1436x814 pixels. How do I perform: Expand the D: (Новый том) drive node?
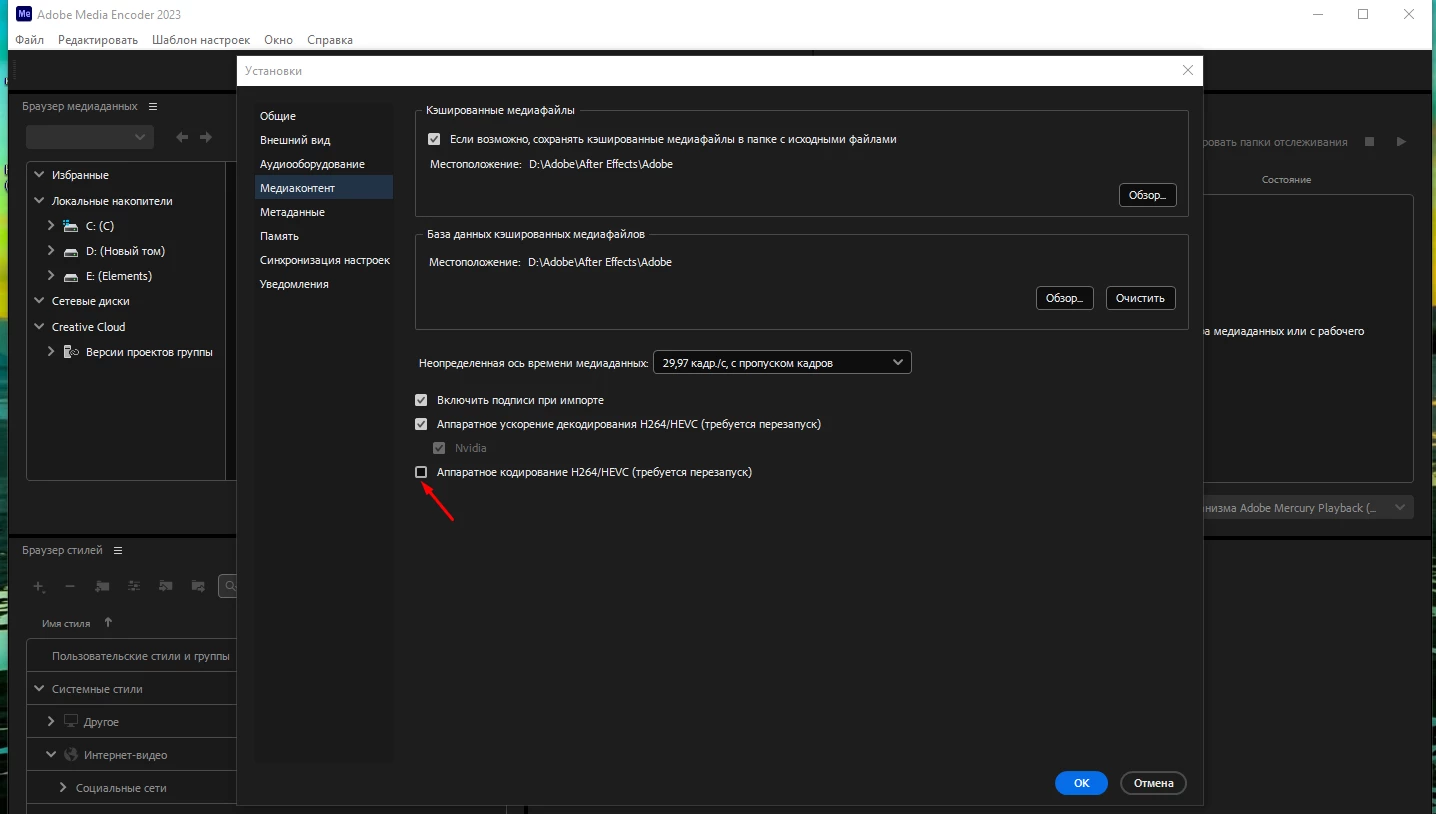pos(51,251)
